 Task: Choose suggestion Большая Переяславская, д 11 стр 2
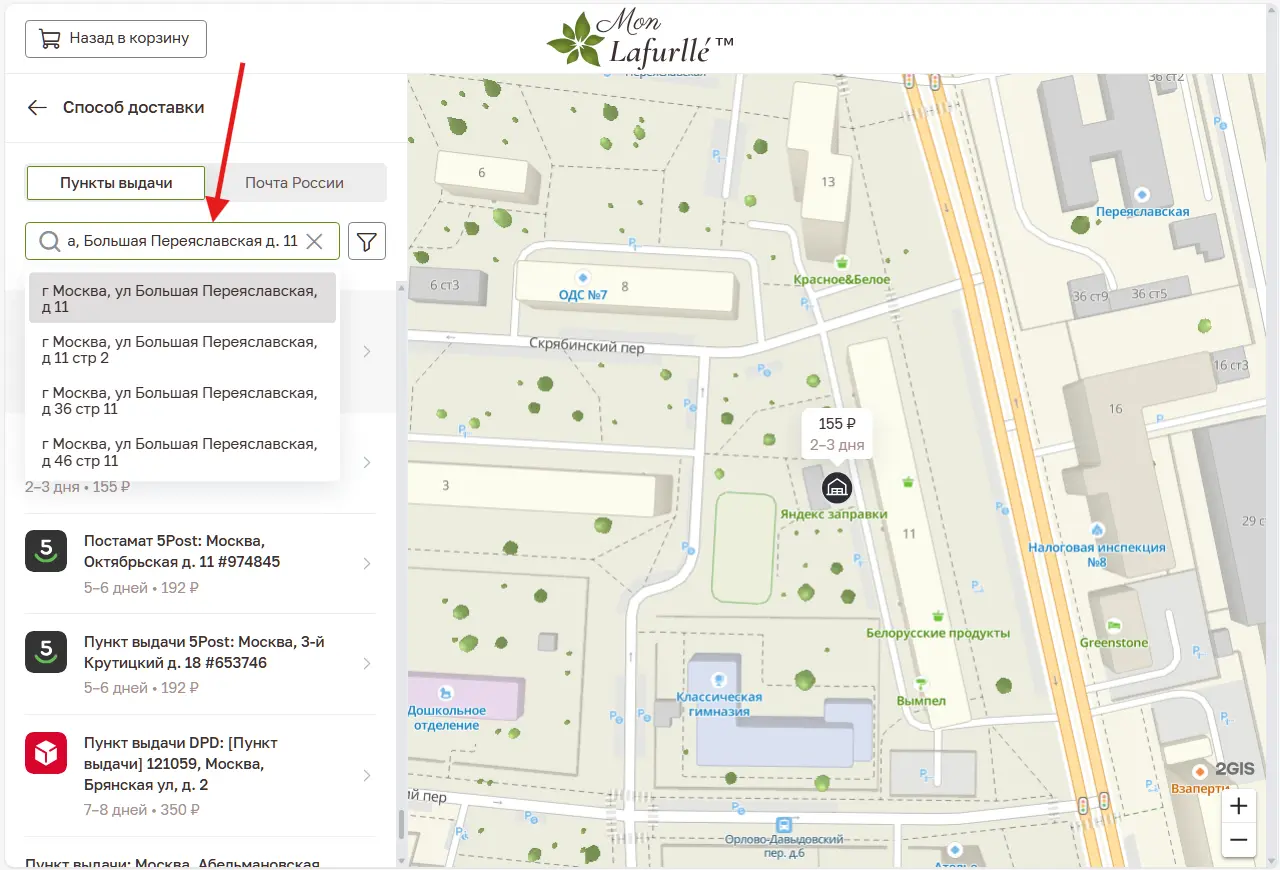tap(182, 349)
